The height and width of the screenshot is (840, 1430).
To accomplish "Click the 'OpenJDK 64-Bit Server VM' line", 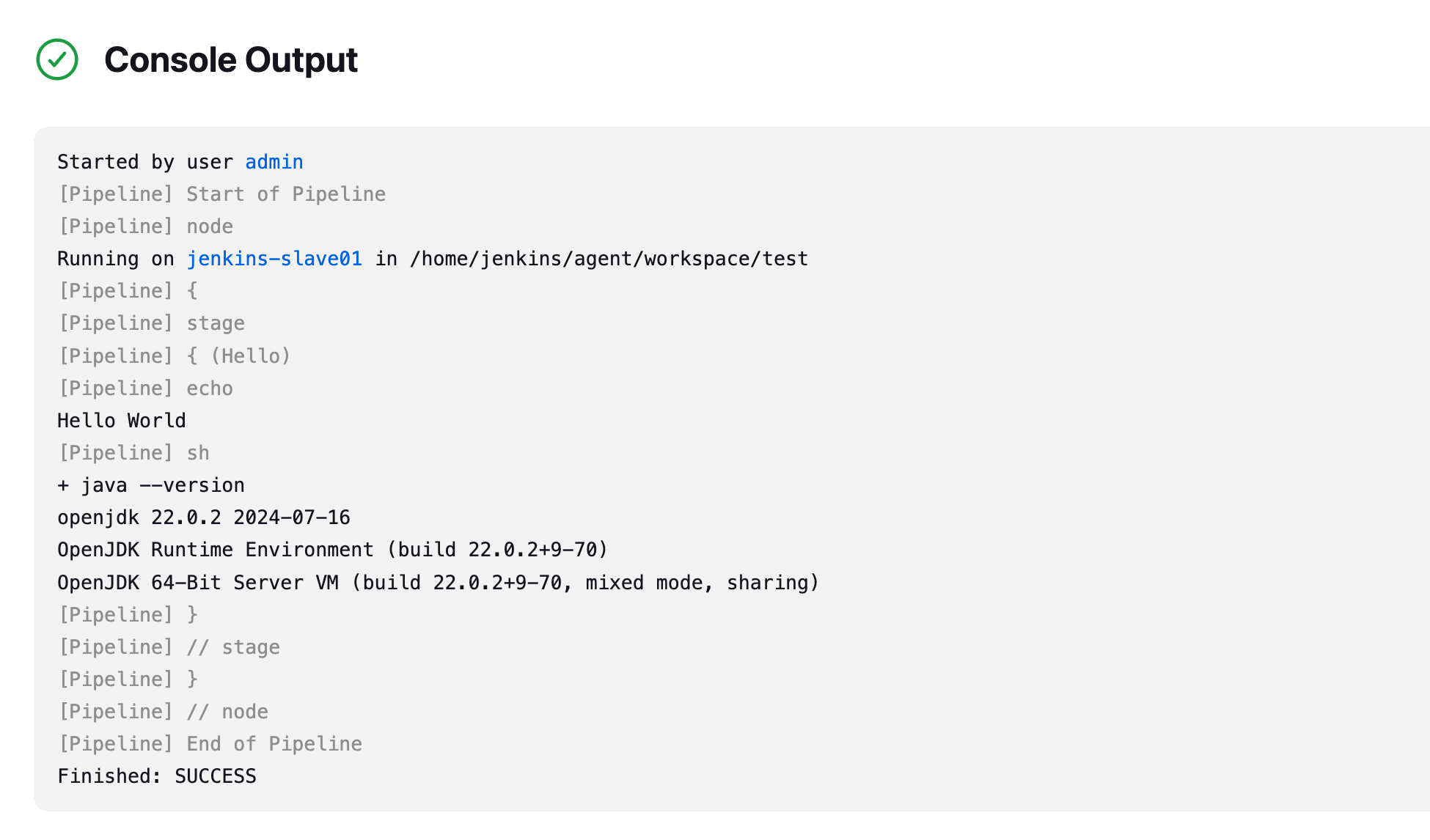I will (439, 583).
